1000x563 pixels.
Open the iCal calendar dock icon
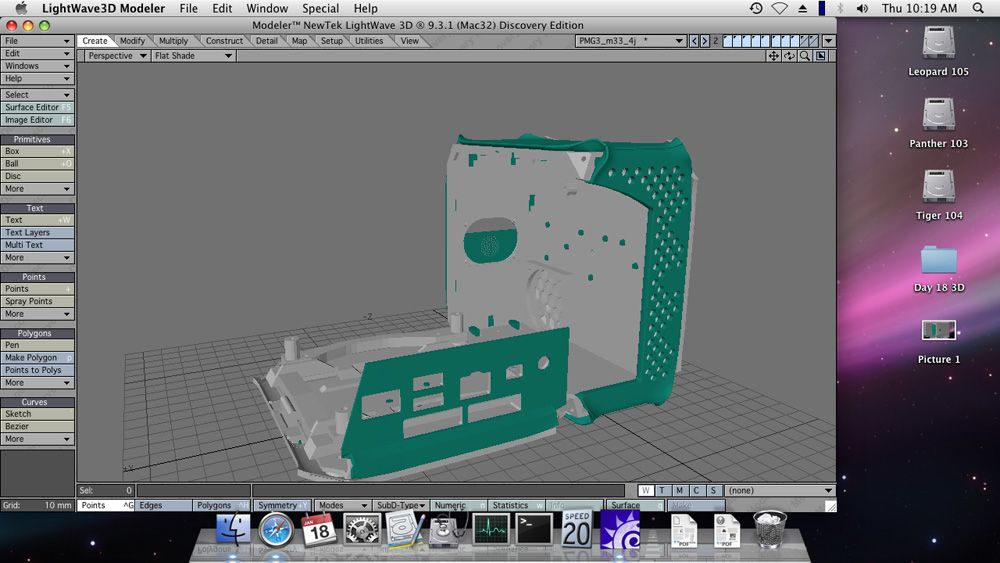point(318,530)
